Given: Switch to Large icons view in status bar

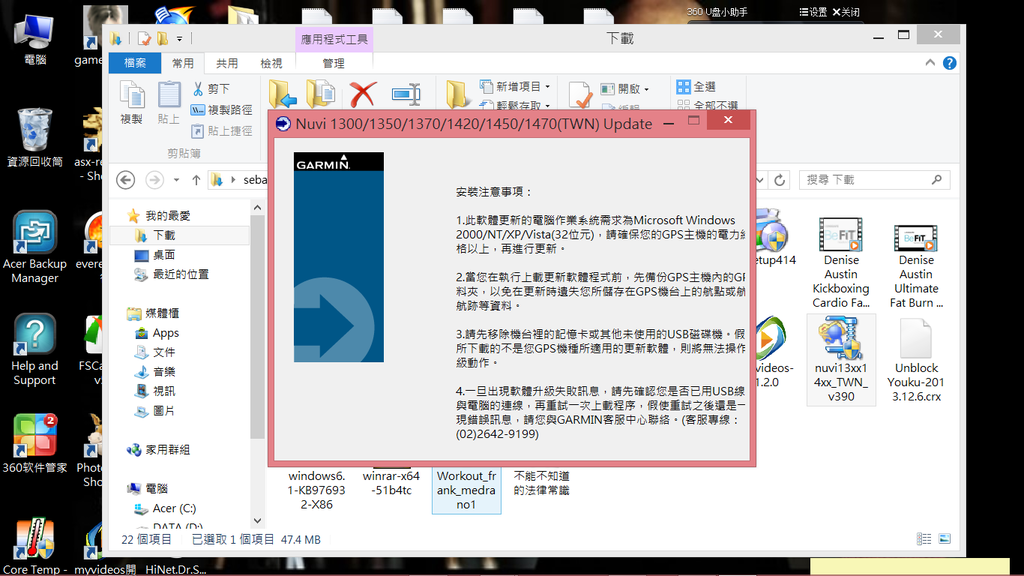Looking at the screenshot, I should pos(944,539).
